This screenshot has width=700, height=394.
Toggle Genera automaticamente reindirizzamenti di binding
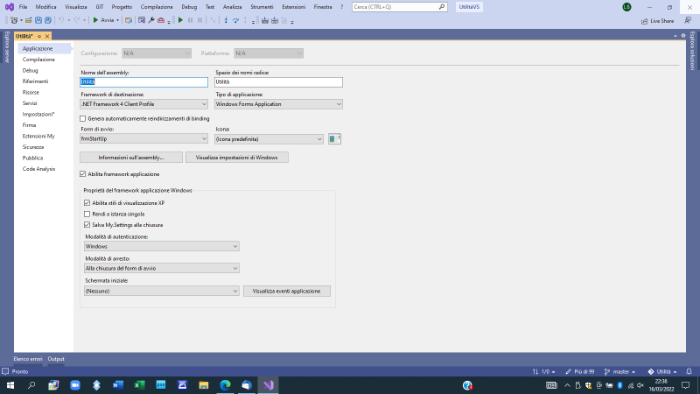pyautogui.click(x=83, y=119)
